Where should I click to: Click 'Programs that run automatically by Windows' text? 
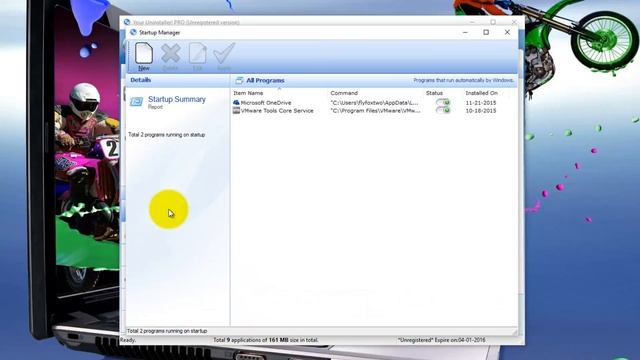[x=464, y=80]
